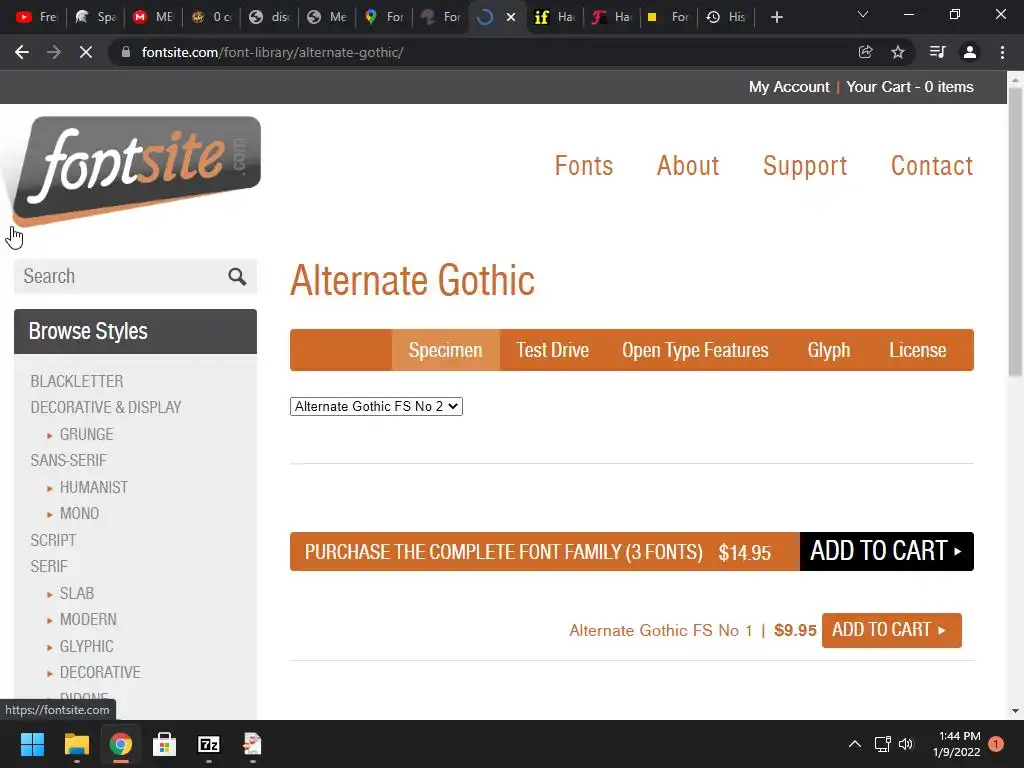Image resolution: width=1024 pixels, height=768 pixels.
Task: Click the Alternate Gothic FS No 1 link
Action: pos(661,630)
